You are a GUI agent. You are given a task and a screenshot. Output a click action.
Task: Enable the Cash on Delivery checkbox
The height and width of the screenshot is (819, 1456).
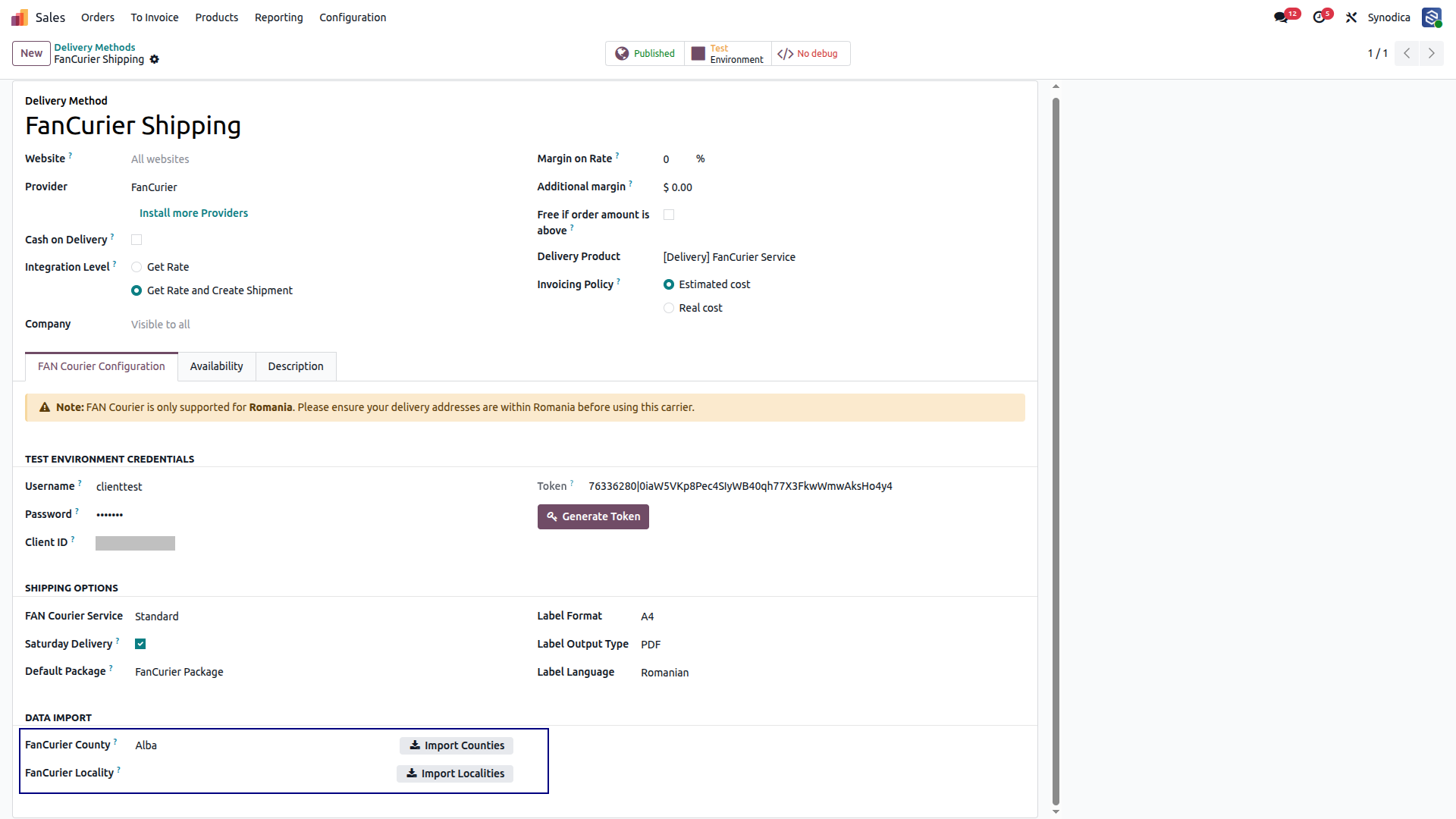click(136, 240)
